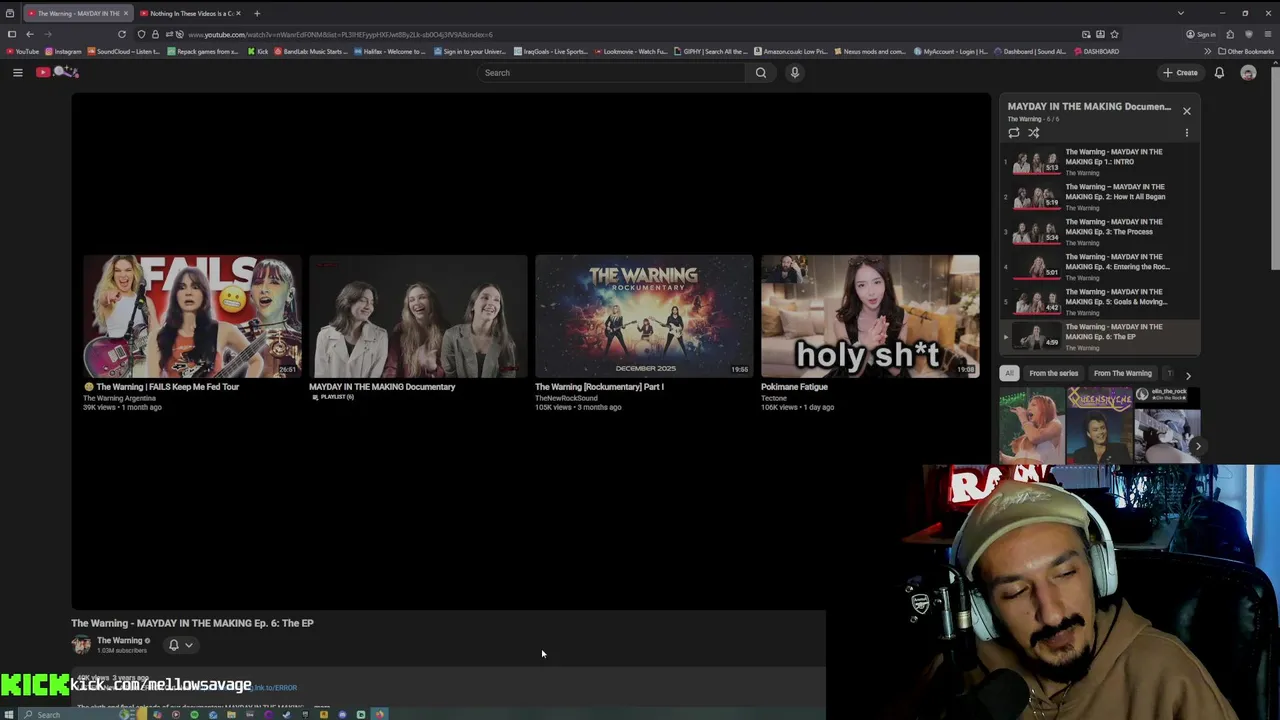Select the 'From The Warning' chip
Viewport: 1280px width, 720px height.
[1122, 373]
